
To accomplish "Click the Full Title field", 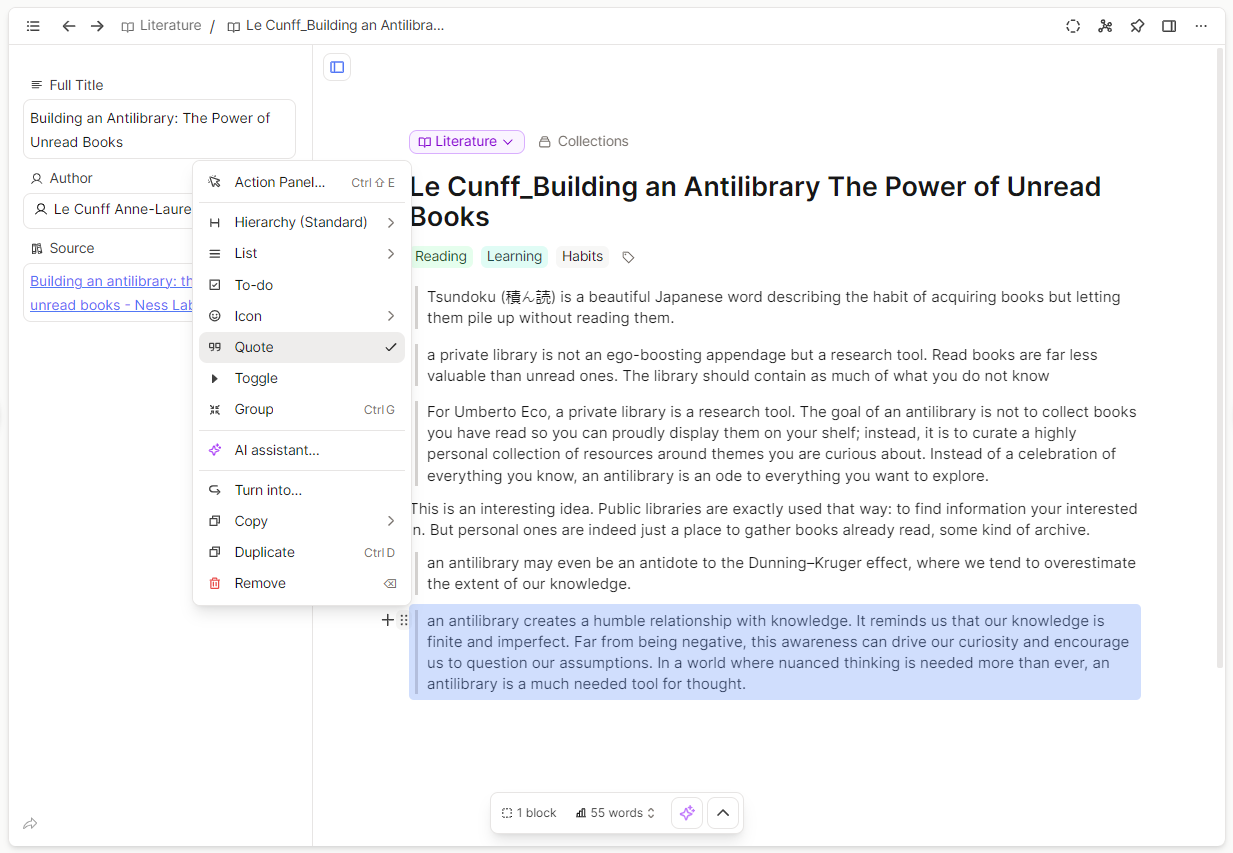I will click(x=160, y=130).
